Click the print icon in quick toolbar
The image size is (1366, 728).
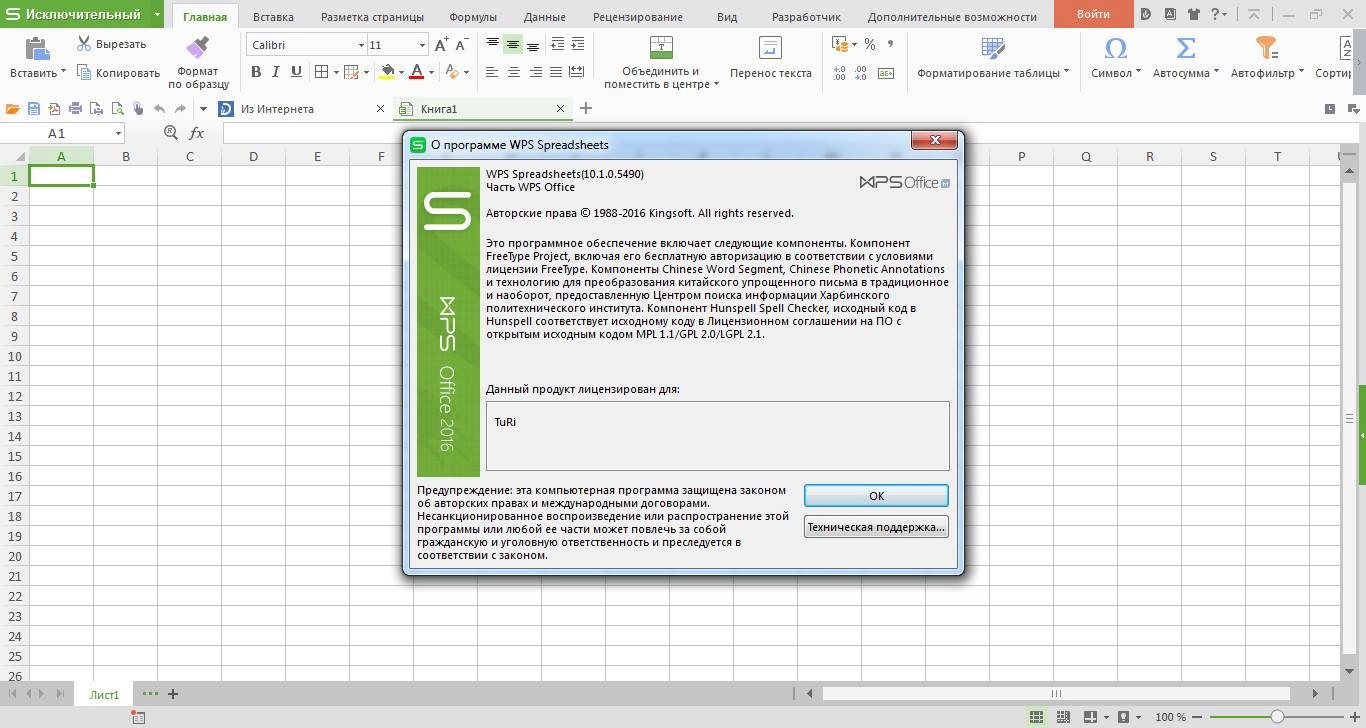[76, 109]
